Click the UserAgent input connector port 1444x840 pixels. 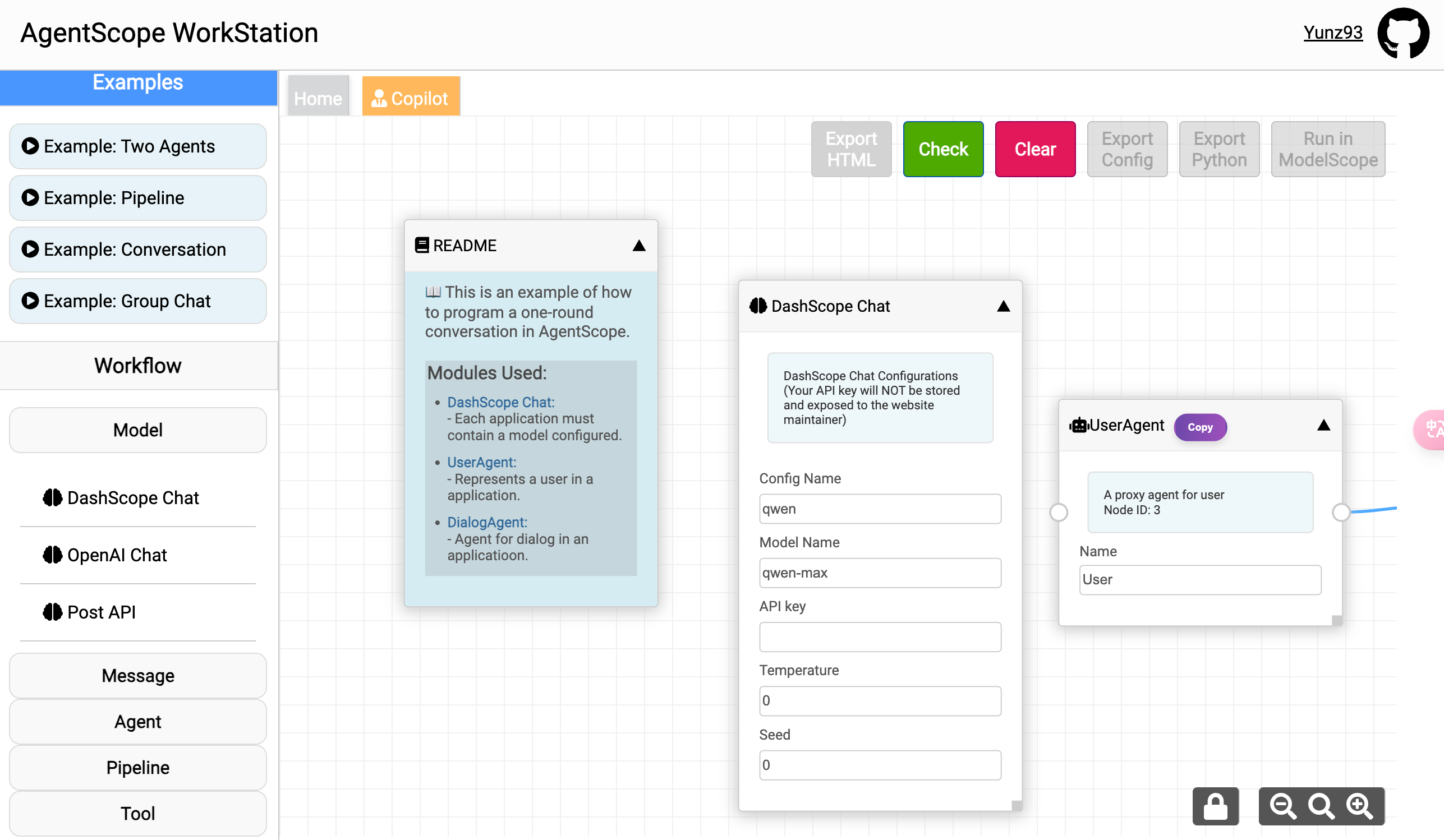pos(1059,512)
